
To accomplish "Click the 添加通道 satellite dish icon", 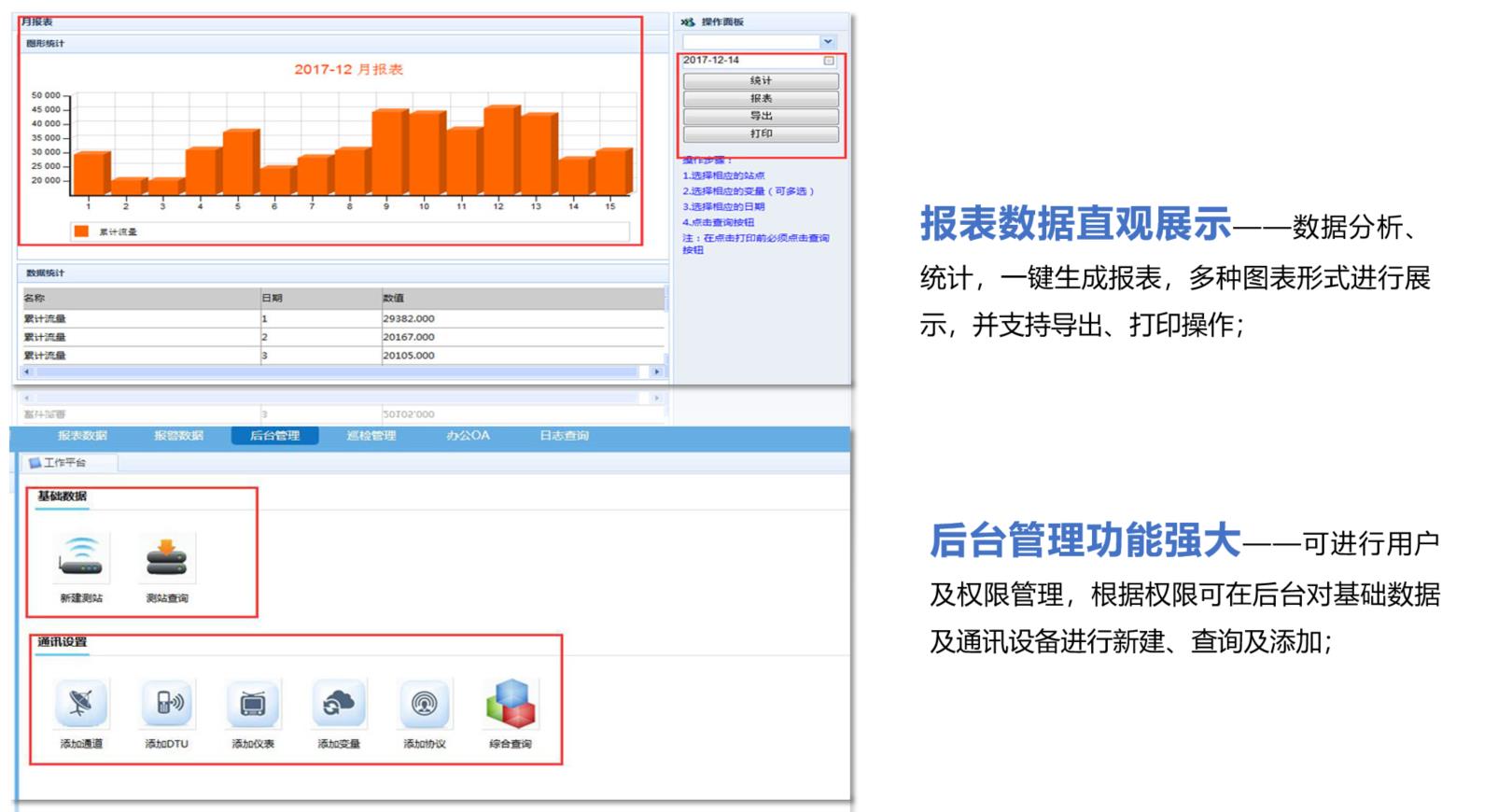I will [x=81, y=703].
